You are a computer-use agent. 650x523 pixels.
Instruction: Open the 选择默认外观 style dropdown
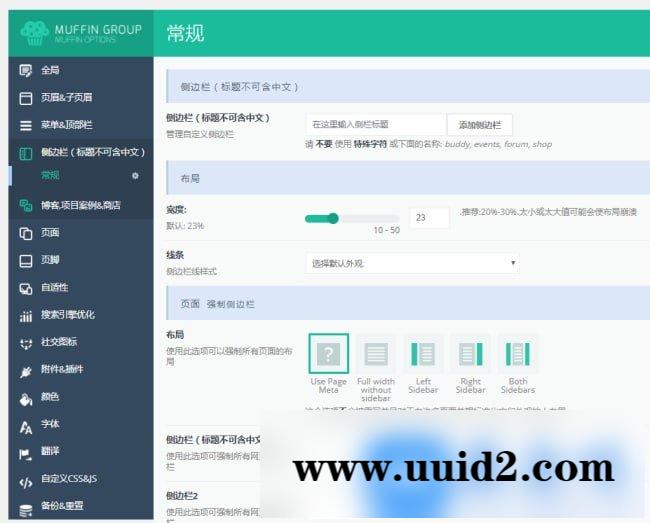point(412,263)
